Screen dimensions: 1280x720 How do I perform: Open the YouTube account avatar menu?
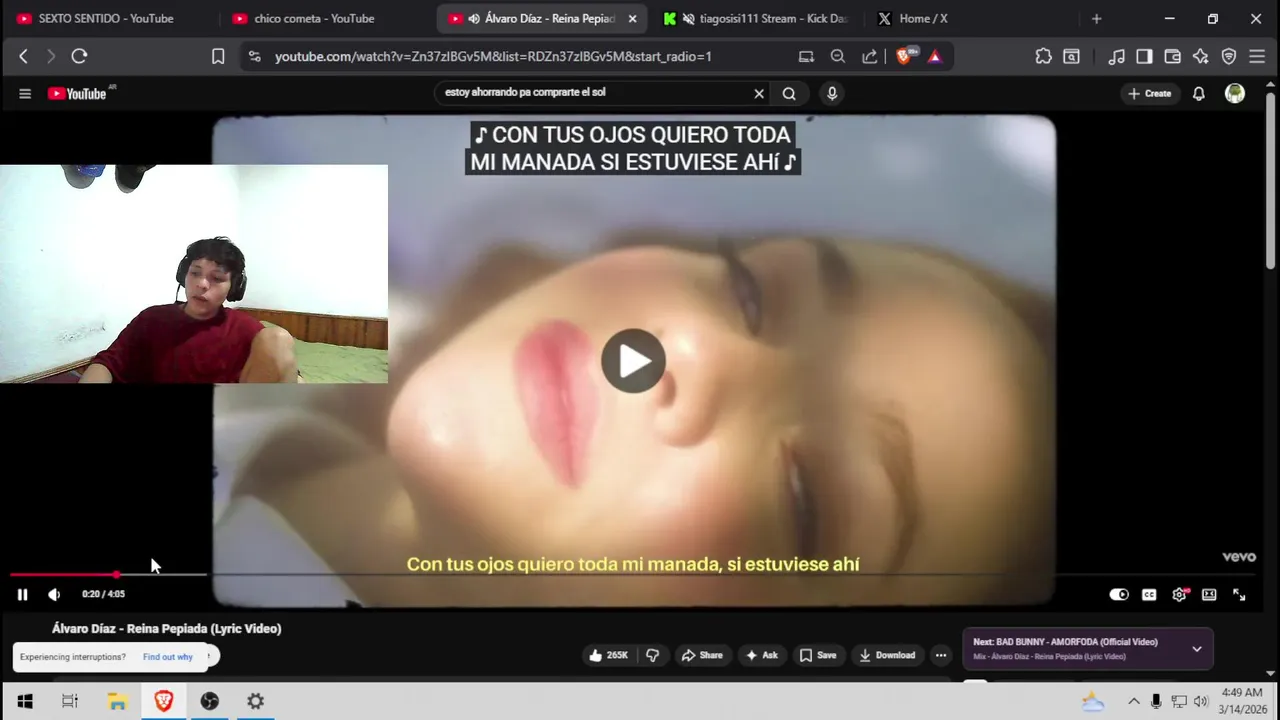click(1235, 93)
